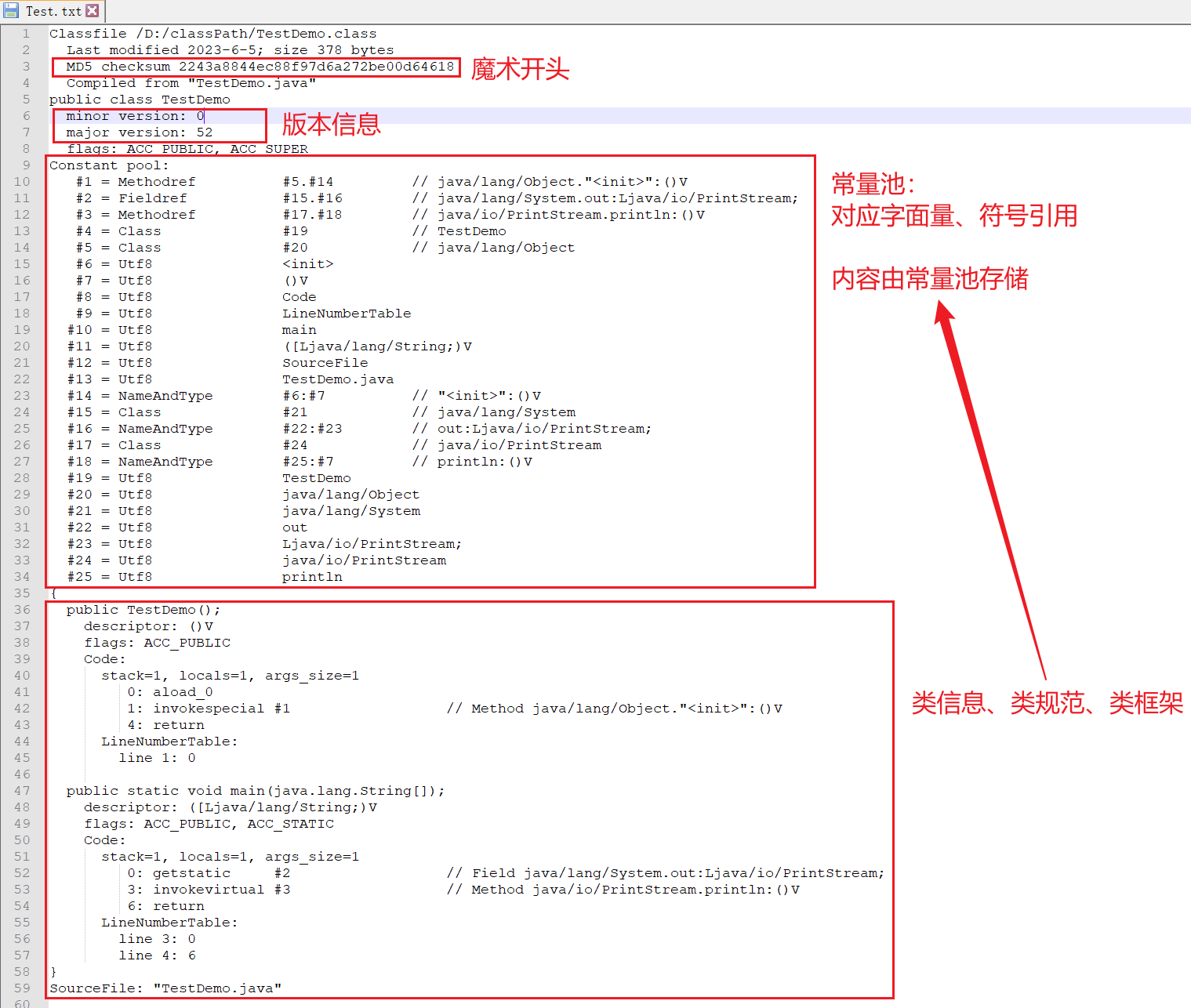This screenshot has height=1008, width=1191.
Task: Click the '0: aload_0' instruction line
Action: pyautogui.click(x=170, y=692)
